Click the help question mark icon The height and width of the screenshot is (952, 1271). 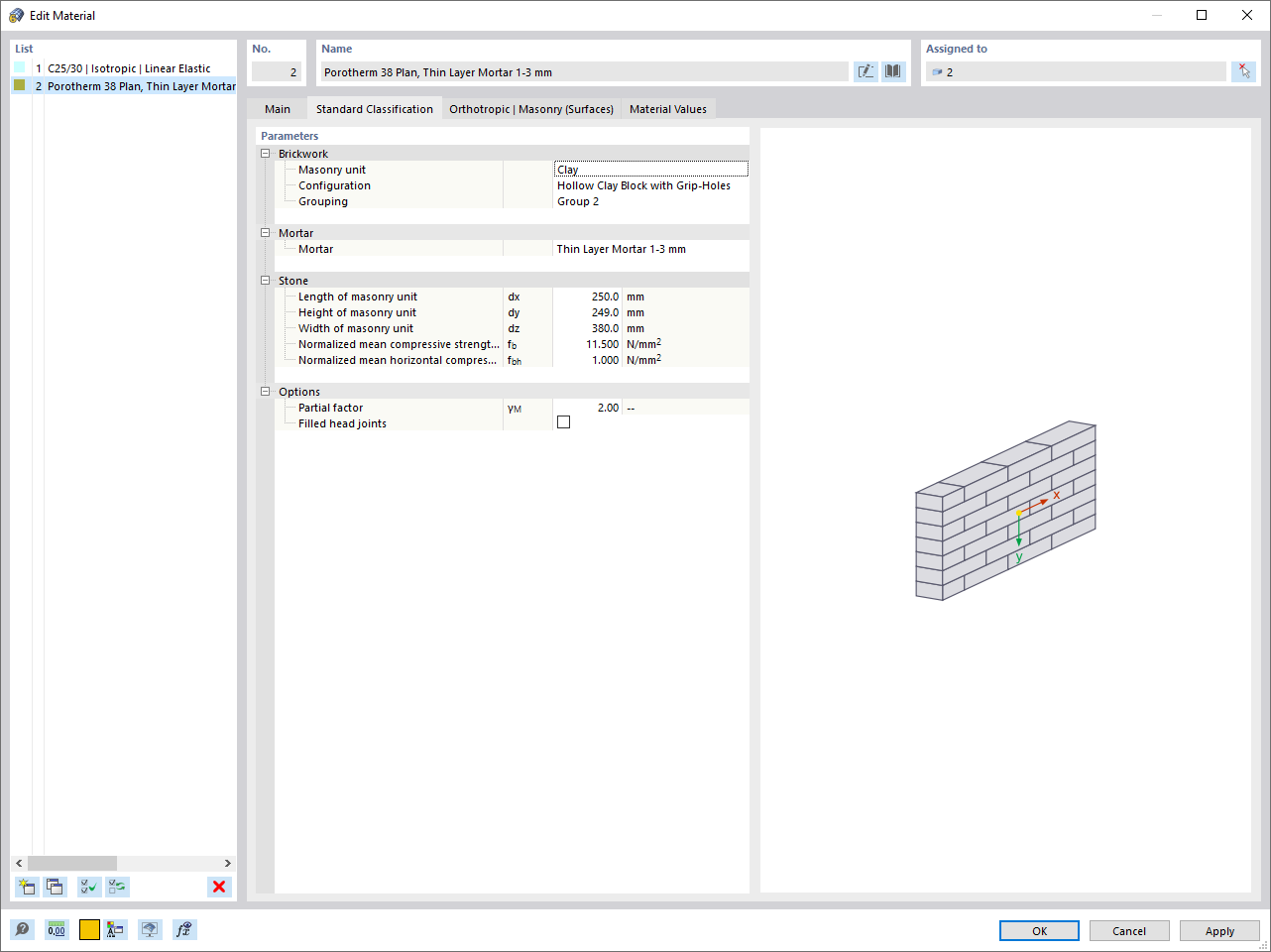click(21, 929)
